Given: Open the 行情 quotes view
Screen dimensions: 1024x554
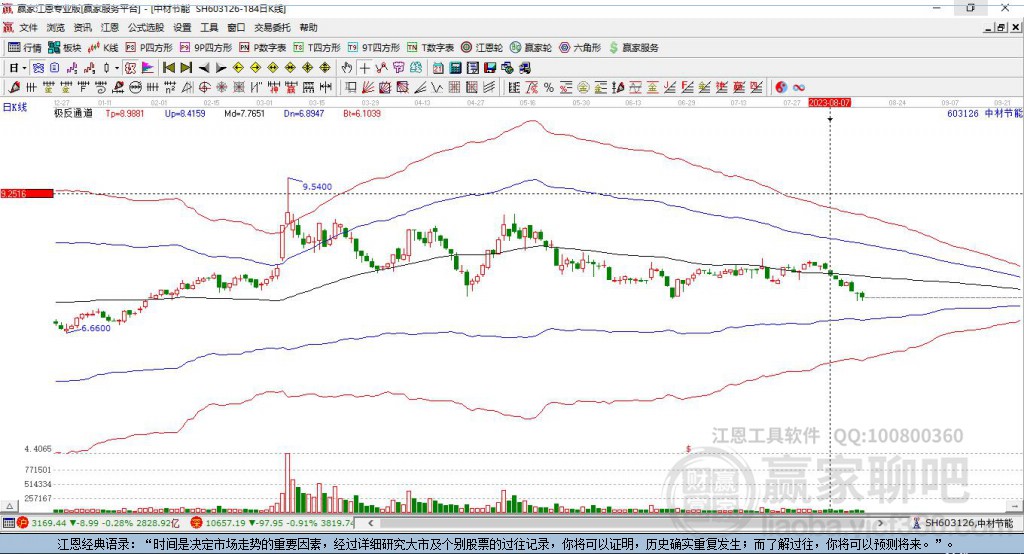Looking at the screenshot, I should pos(24,48).
